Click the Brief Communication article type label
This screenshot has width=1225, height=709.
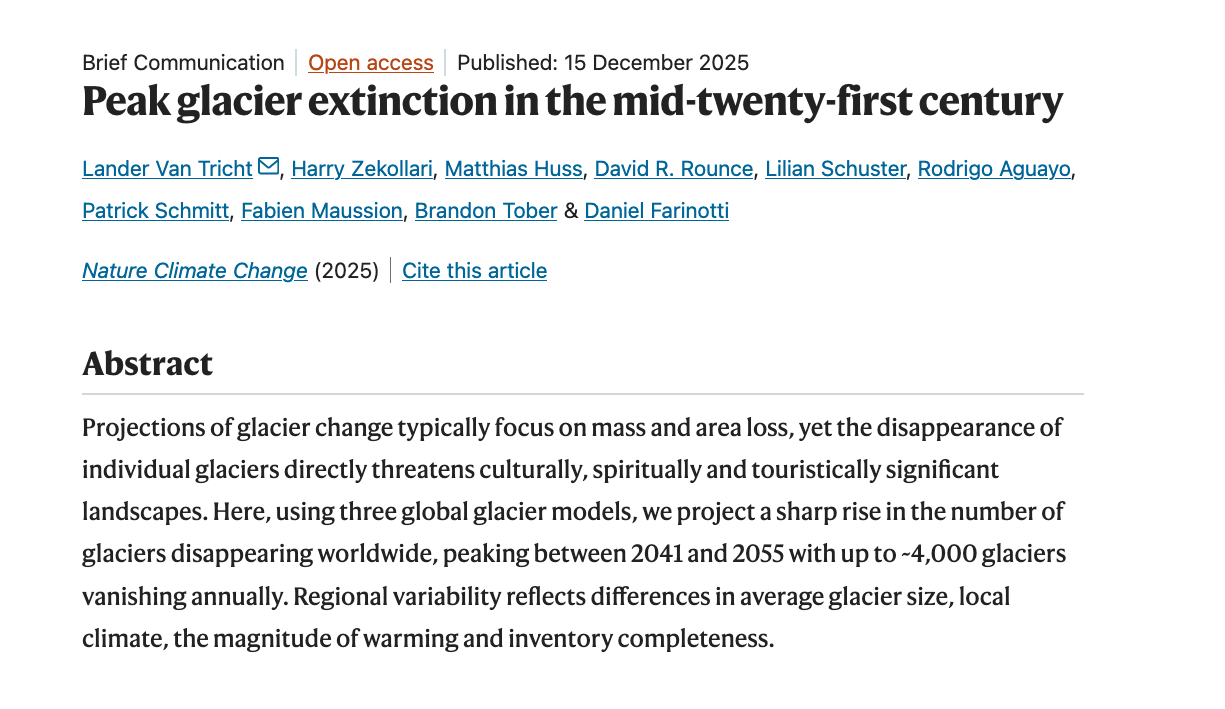pyautogui.click(x=183, y=63)
